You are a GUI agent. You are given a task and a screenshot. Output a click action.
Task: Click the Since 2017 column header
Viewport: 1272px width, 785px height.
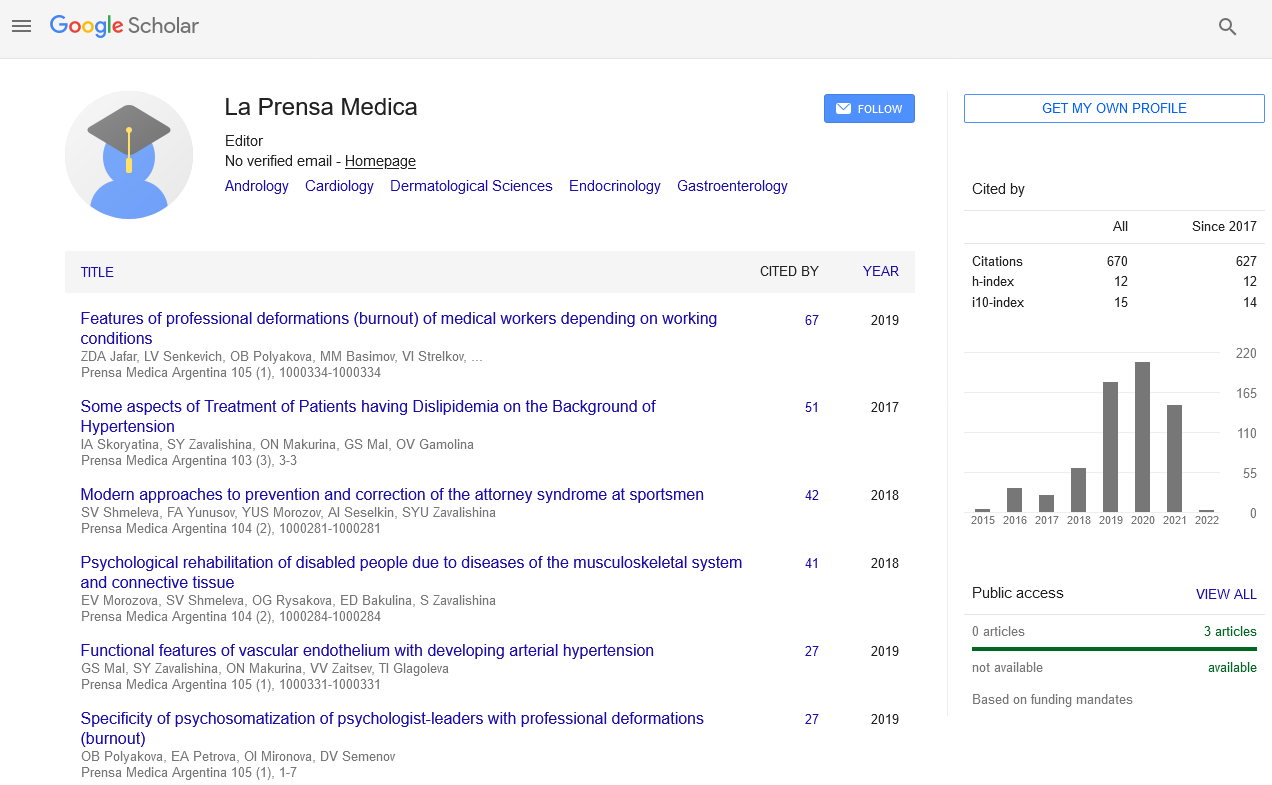[1224, 227]
